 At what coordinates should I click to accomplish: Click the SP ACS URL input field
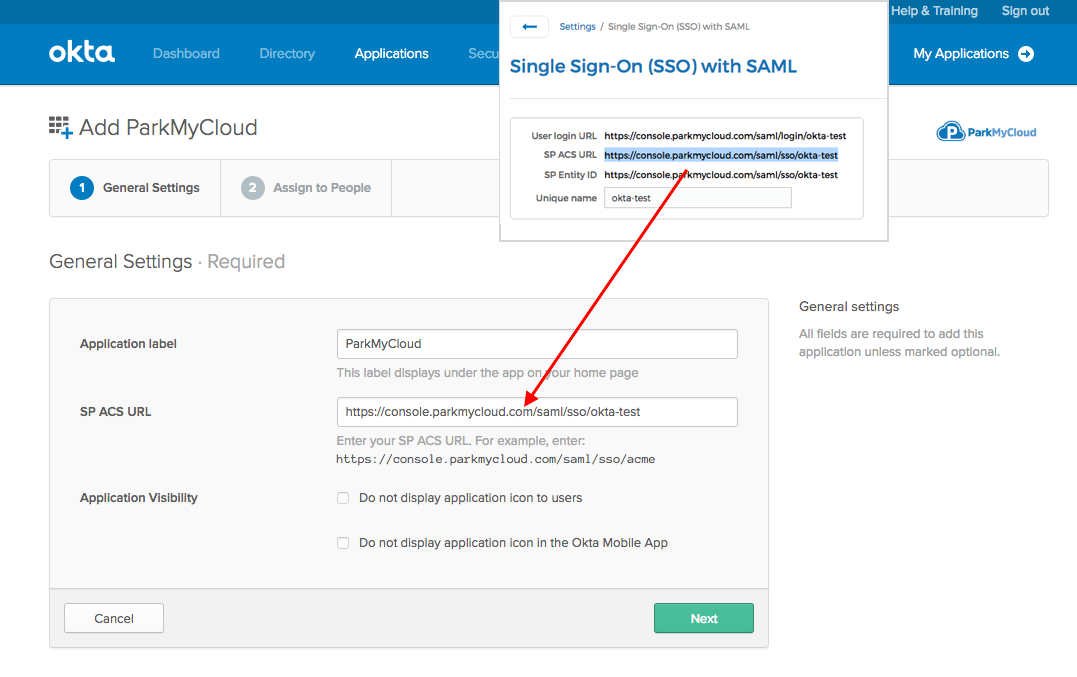[537, 412]
